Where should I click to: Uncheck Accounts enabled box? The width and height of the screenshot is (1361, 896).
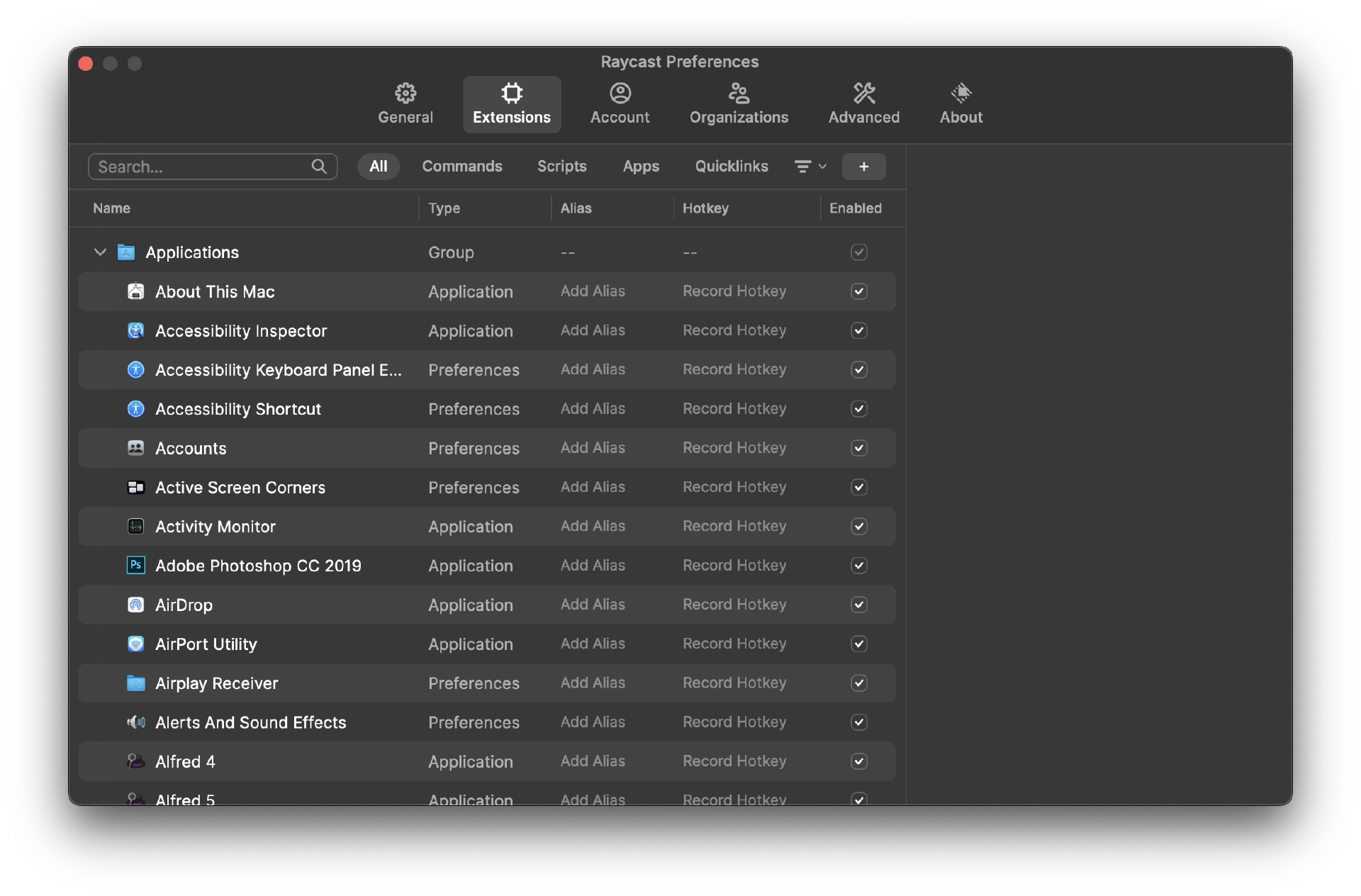coord(858,448)
